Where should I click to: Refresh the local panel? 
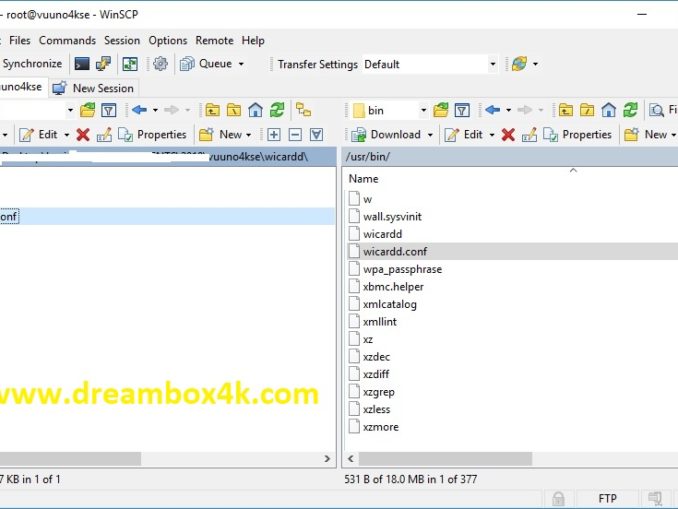pyautogui.click(x=277, y=110)
